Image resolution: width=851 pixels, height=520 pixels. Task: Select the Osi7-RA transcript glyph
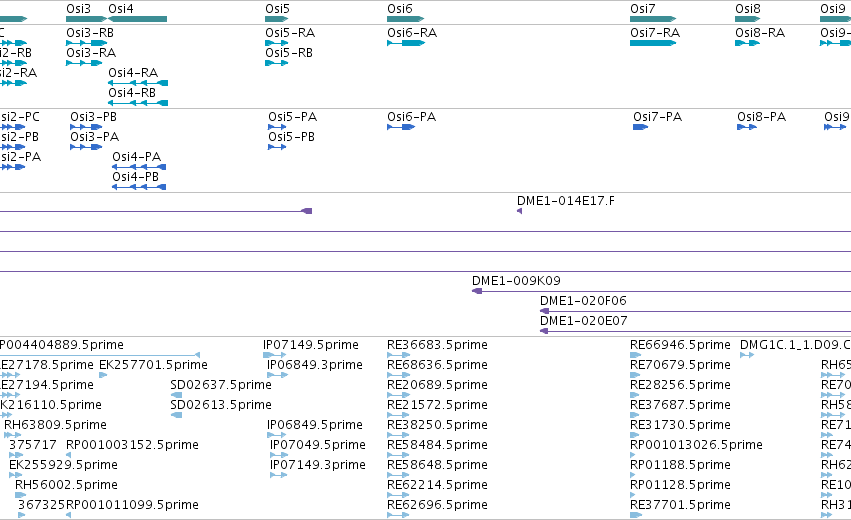653,43
